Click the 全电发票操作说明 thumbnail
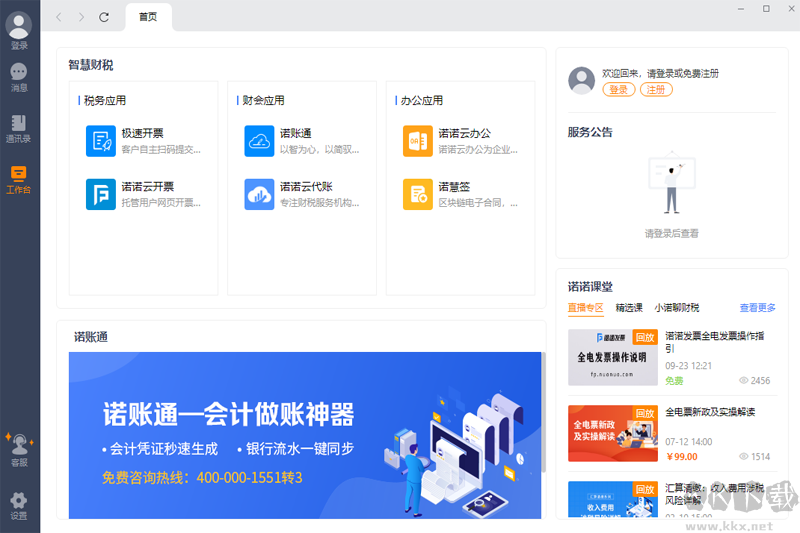Image resolution: width=800 pixels, height=533 pixels. click(x=613, y=357)
